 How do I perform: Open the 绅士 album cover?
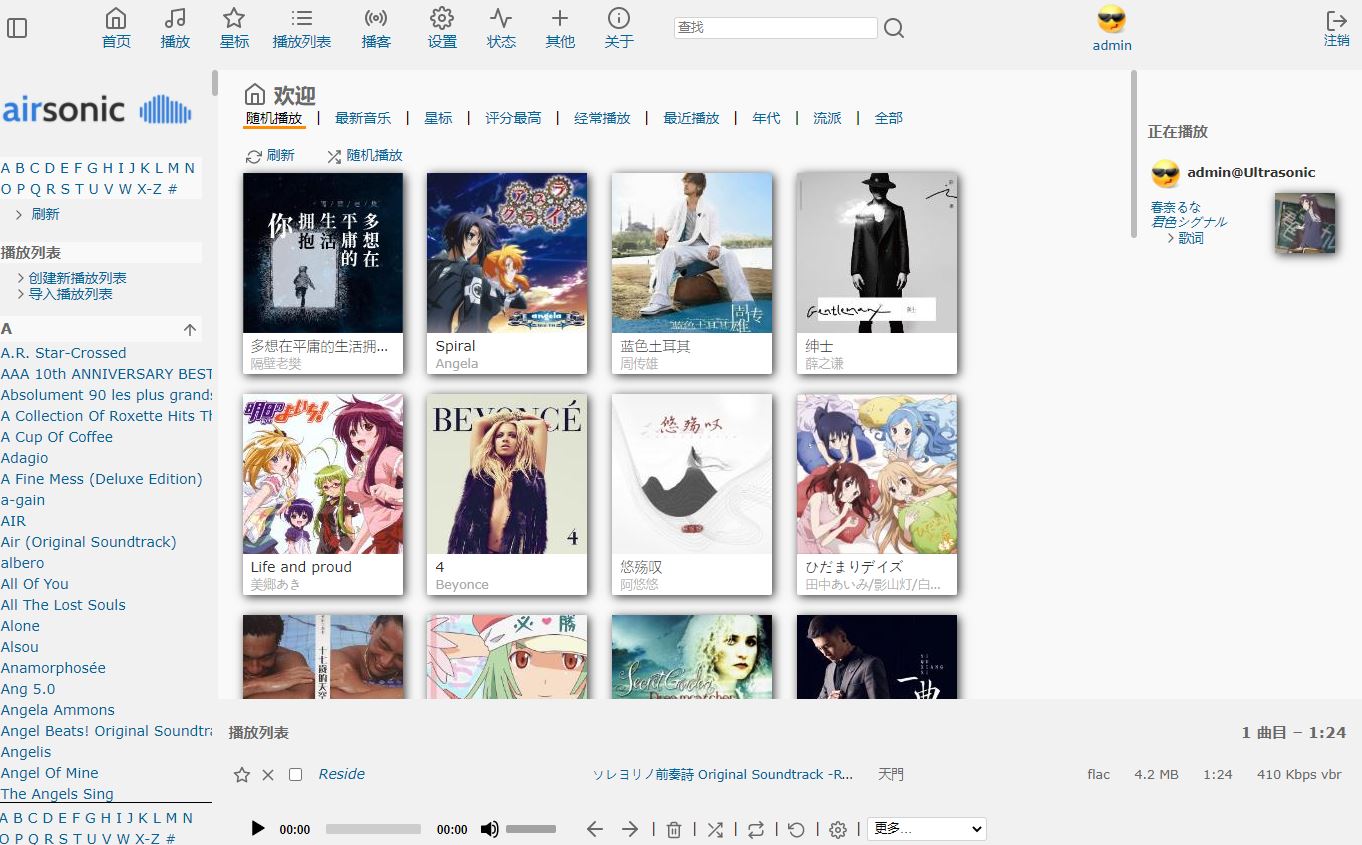tap(877, 253)
